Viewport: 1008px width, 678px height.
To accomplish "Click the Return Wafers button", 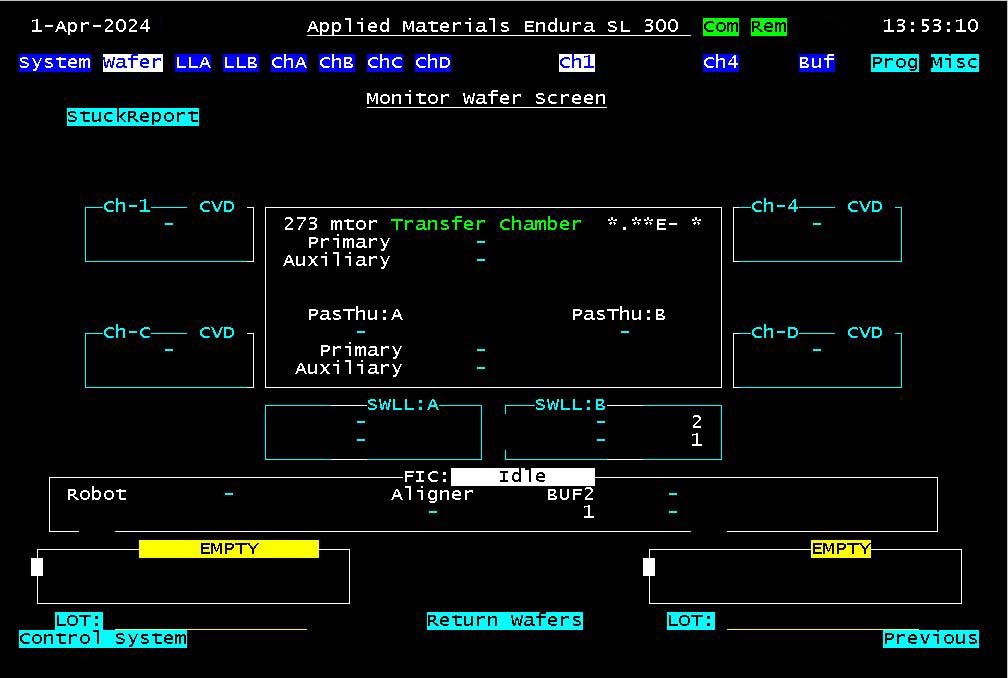I will pyautogui.click(x=505, y=620).
